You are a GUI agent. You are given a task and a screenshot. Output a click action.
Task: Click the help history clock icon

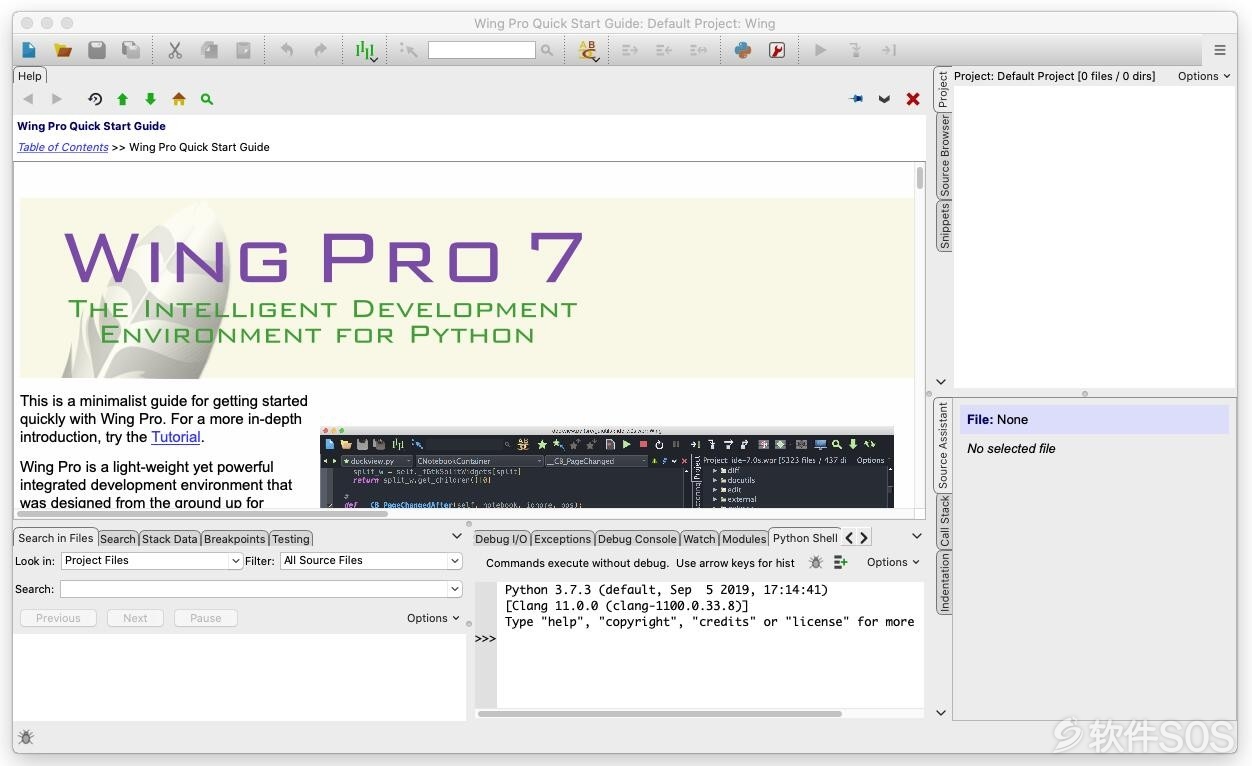95,99
